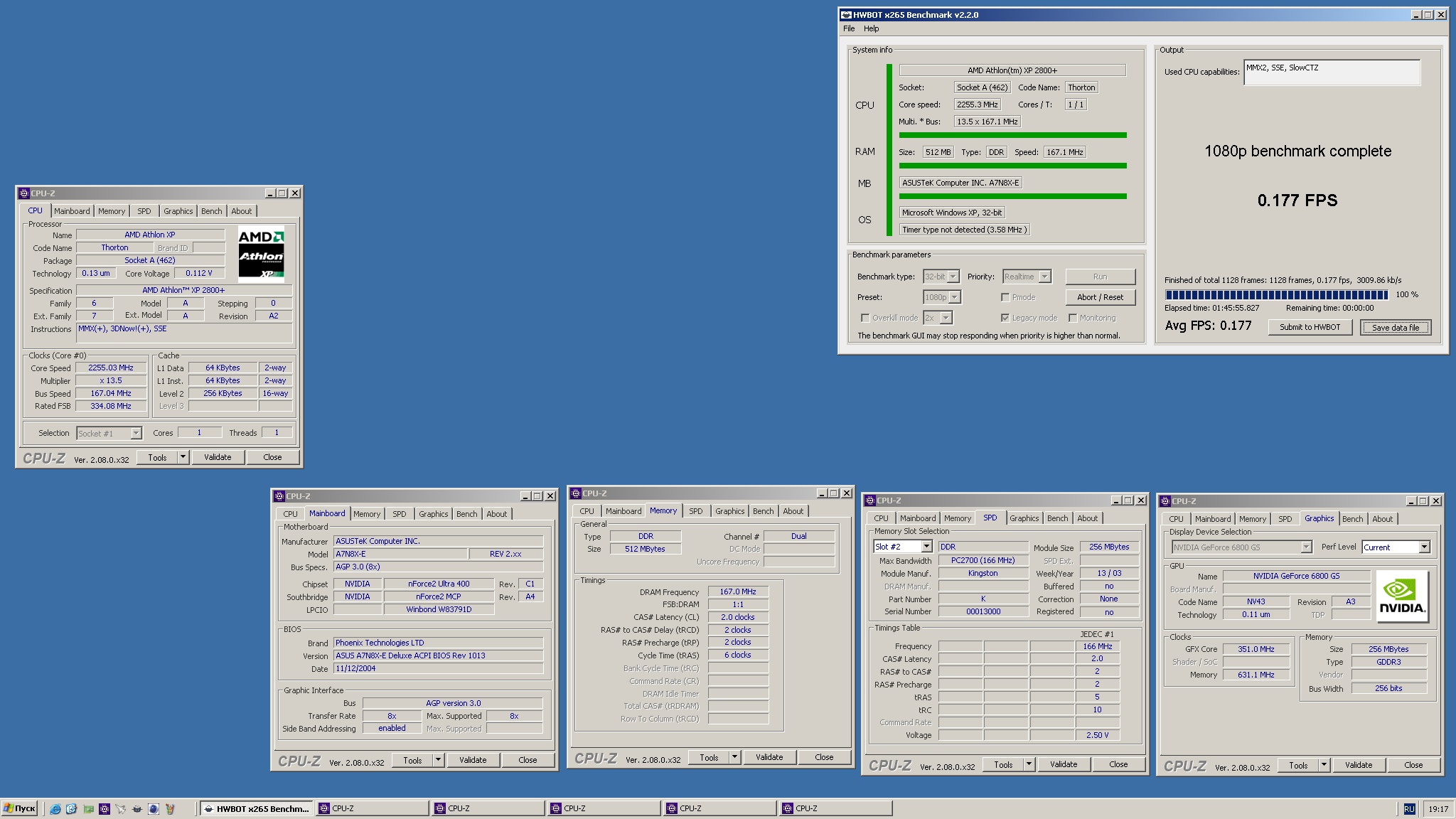Open the green graphics card quick launch icon
The image size is (1456, 819).
pos(88,809)
